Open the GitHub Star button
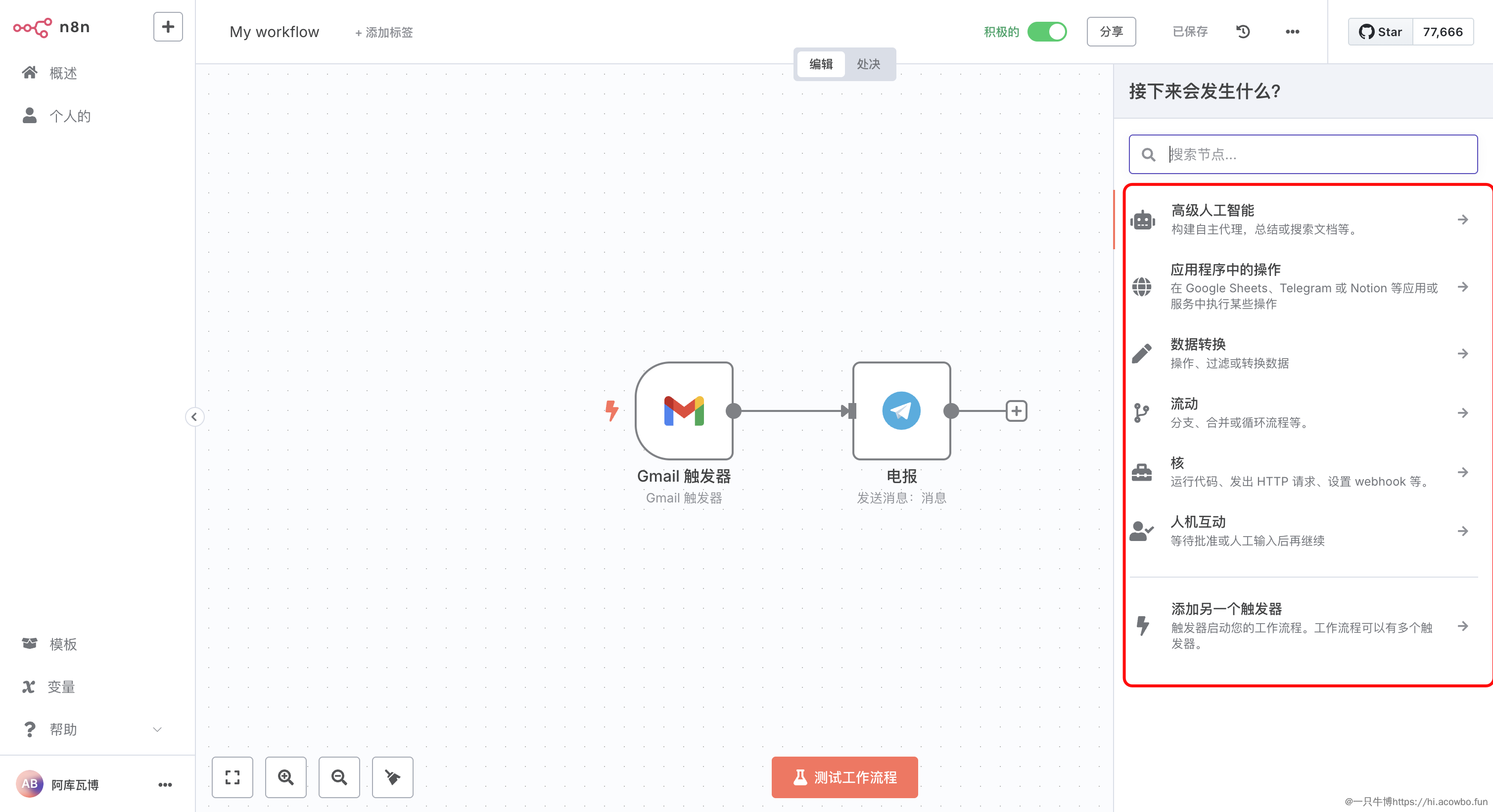The width and height of the screenshot is (1493, 812). coord(1381,32)
